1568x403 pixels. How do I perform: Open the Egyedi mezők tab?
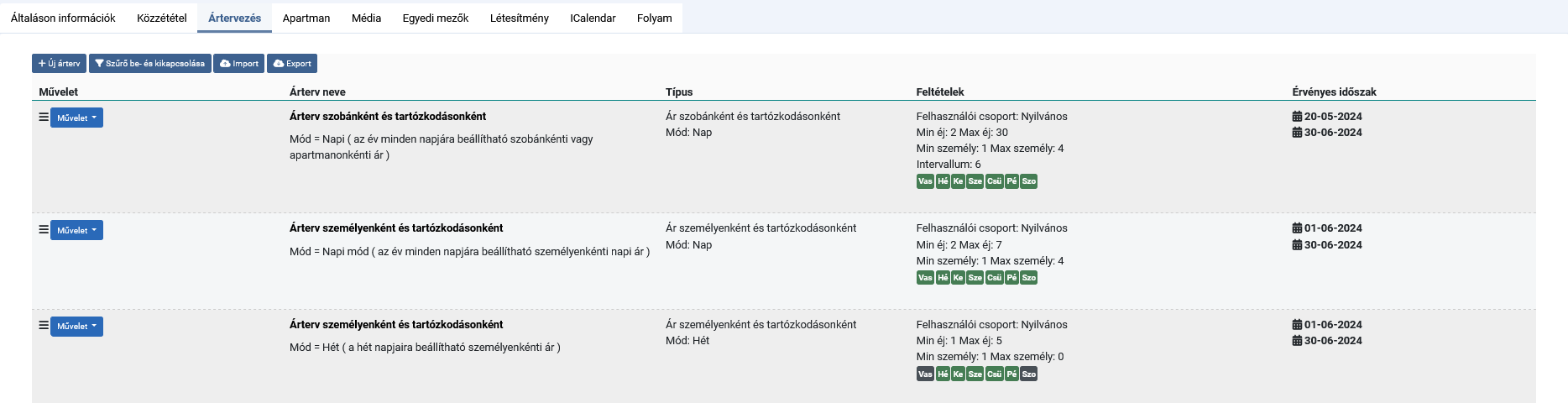point(436,18)
